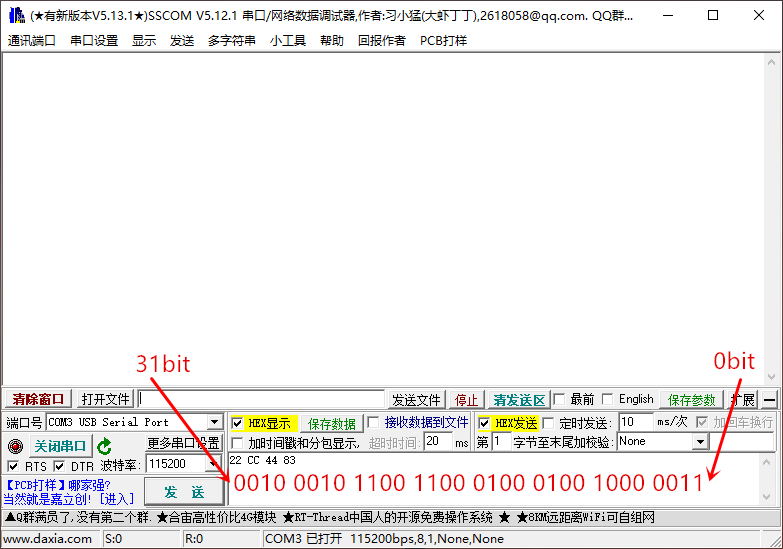The width and height of the screenshot is (783, 549).
Task: Open the 小工具 menu
Action: (287, 41)
